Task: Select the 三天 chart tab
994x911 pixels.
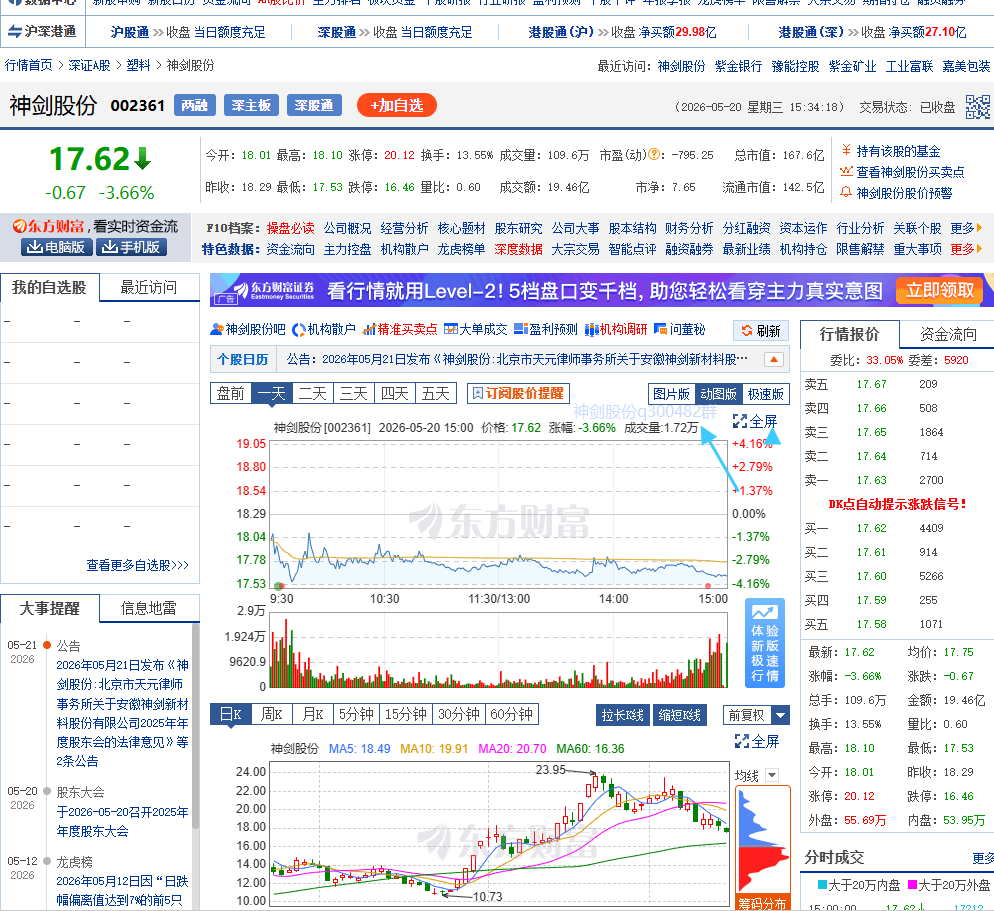Action: (354, 394)
